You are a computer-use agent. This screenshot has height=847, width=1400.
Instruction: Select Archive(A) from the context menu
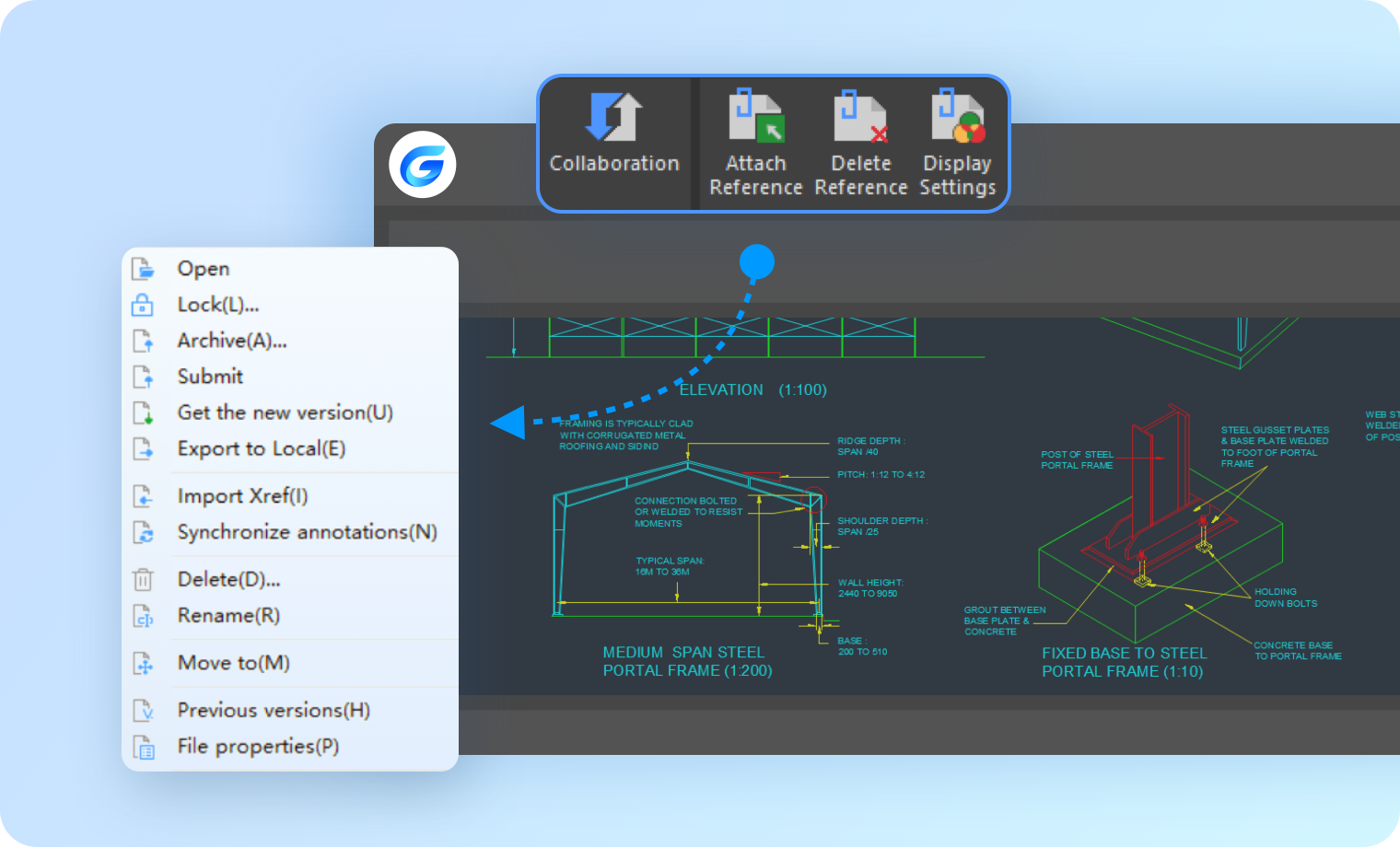232,340
